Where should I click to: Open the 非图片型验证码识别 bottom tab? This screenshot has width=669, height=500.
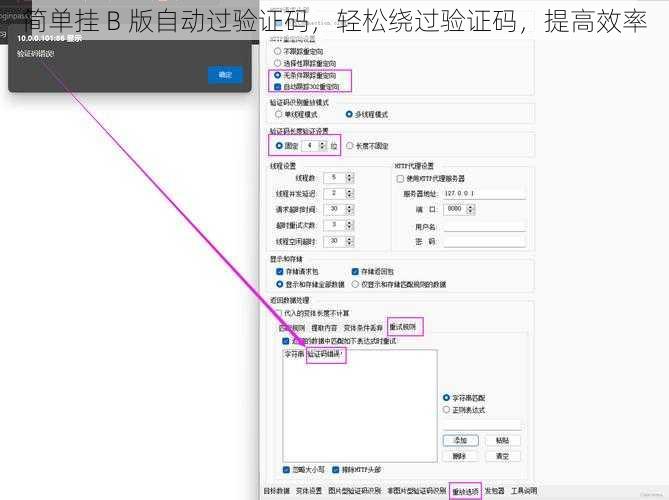click(x=416, y=491)
